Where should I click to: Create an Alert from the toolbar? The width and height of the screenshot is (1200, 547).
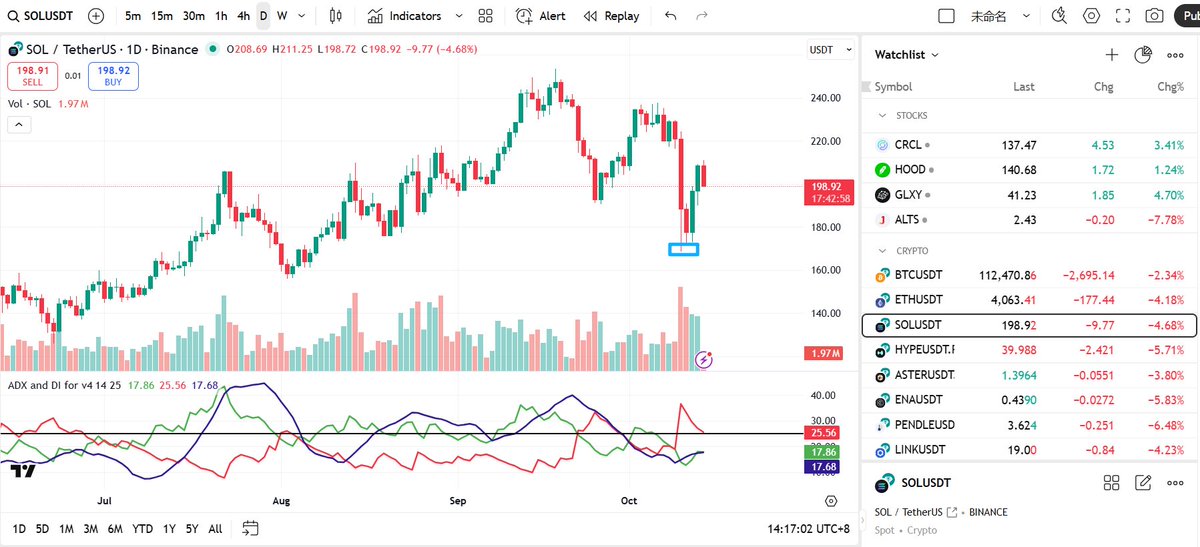pyautogui.click(x=541, y=16)
